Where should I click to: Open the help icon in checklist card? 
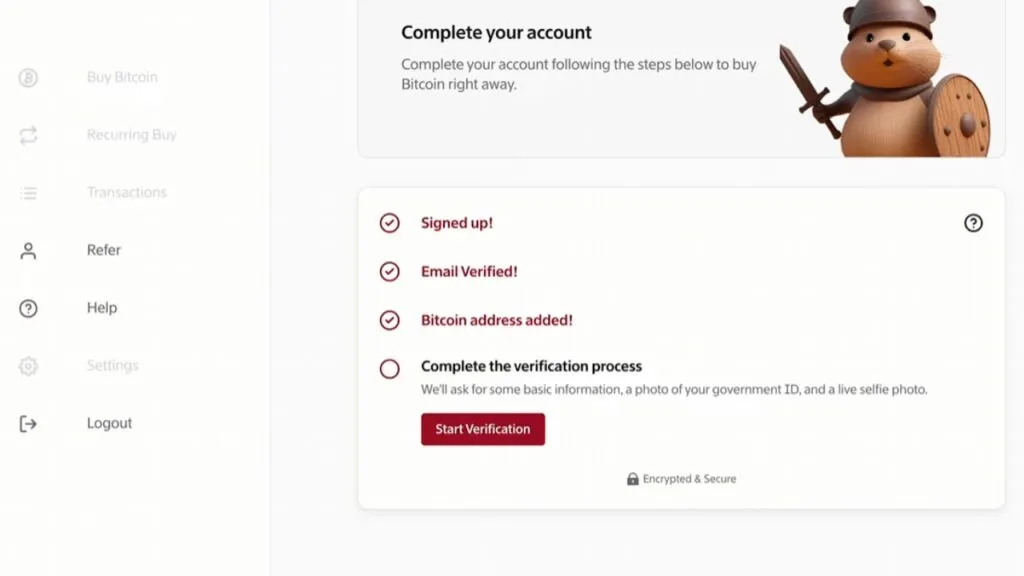click(x=973, y=223)
